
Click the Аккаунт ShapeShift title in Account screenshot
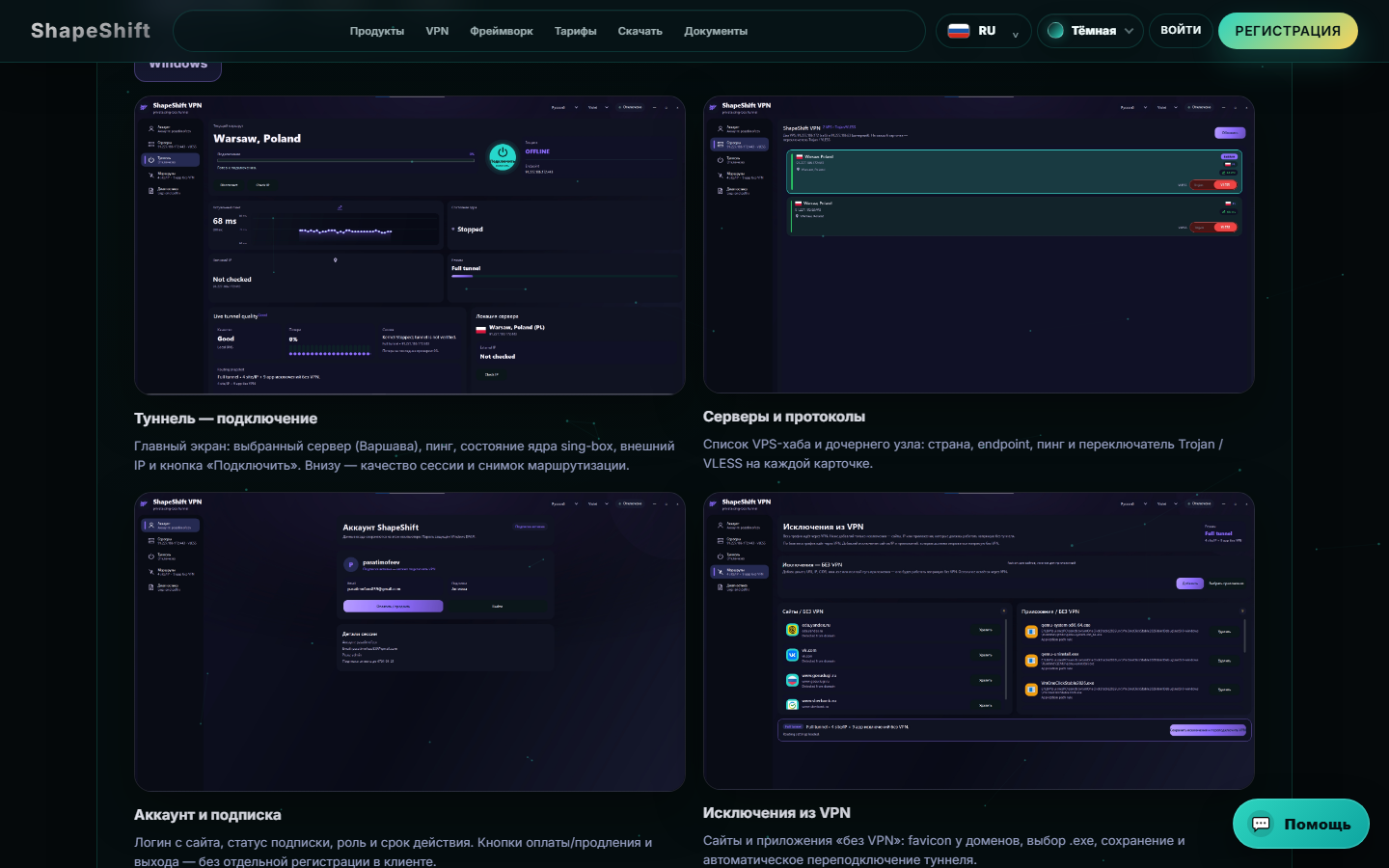point(381,528)
